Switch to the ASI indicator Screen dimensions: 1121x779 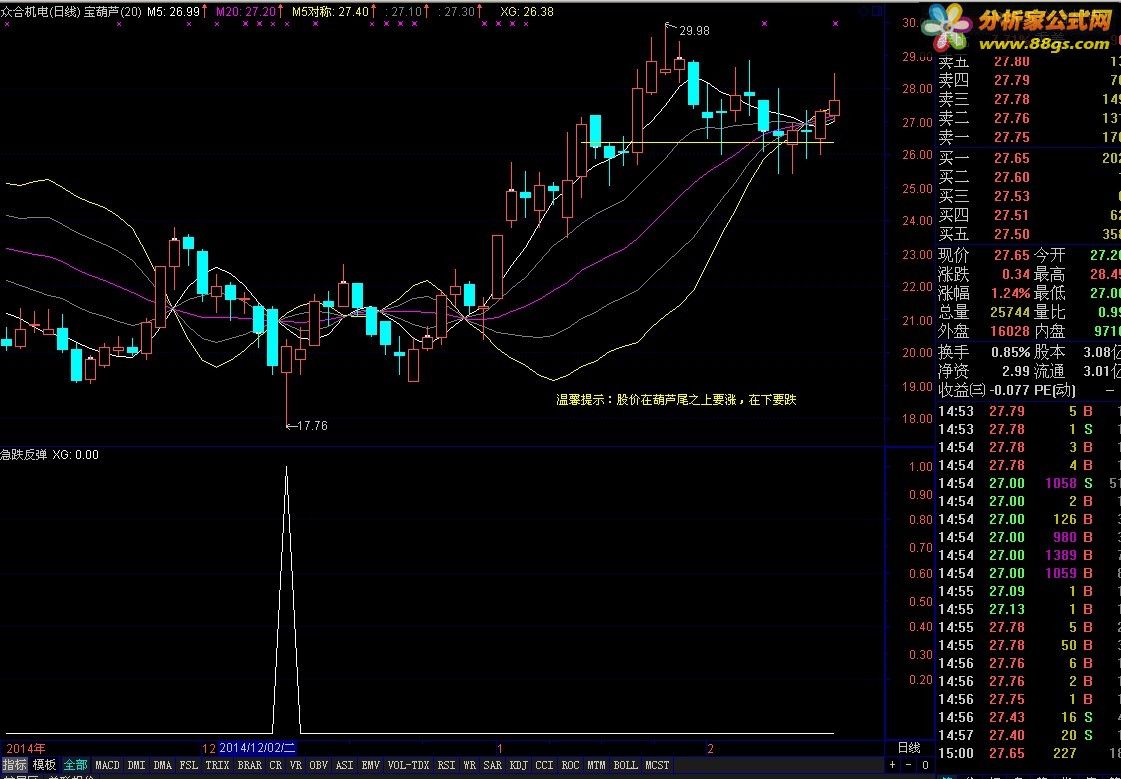coord(345,765)
